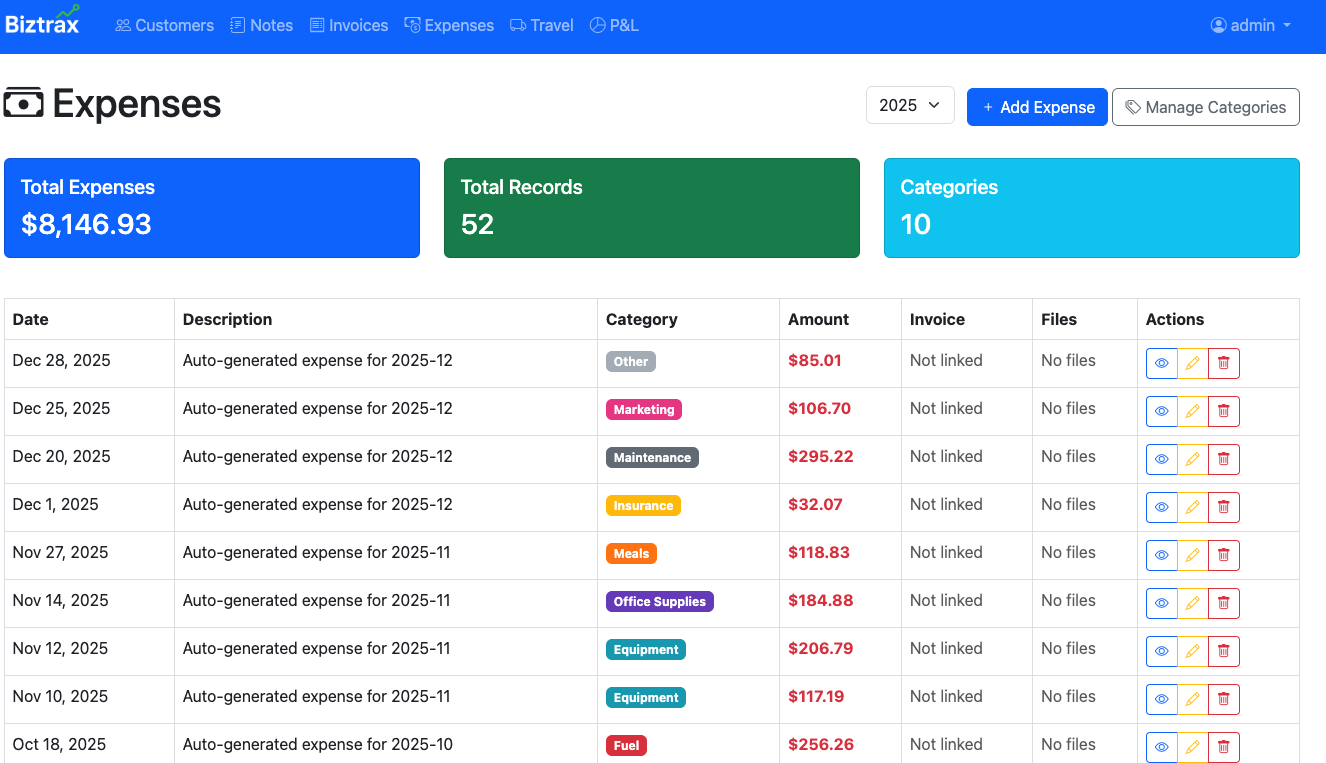View details of the Dec 28 expense
Screen dimensions: 1326x763
pyautogui.click(x=1161, y=362)
